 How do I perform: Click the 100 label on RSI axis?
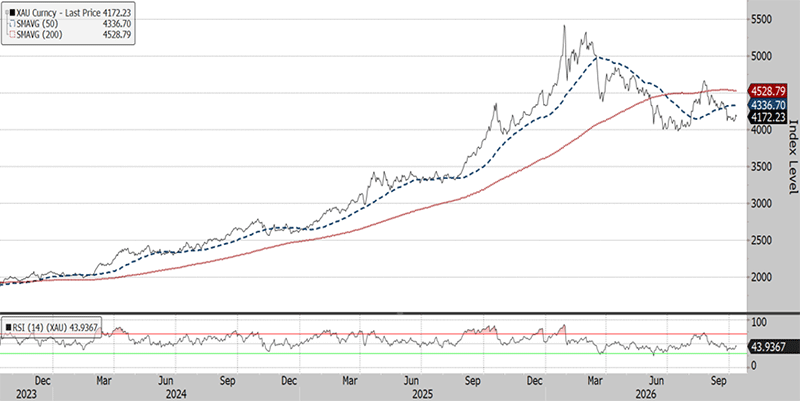click(760, 322)
